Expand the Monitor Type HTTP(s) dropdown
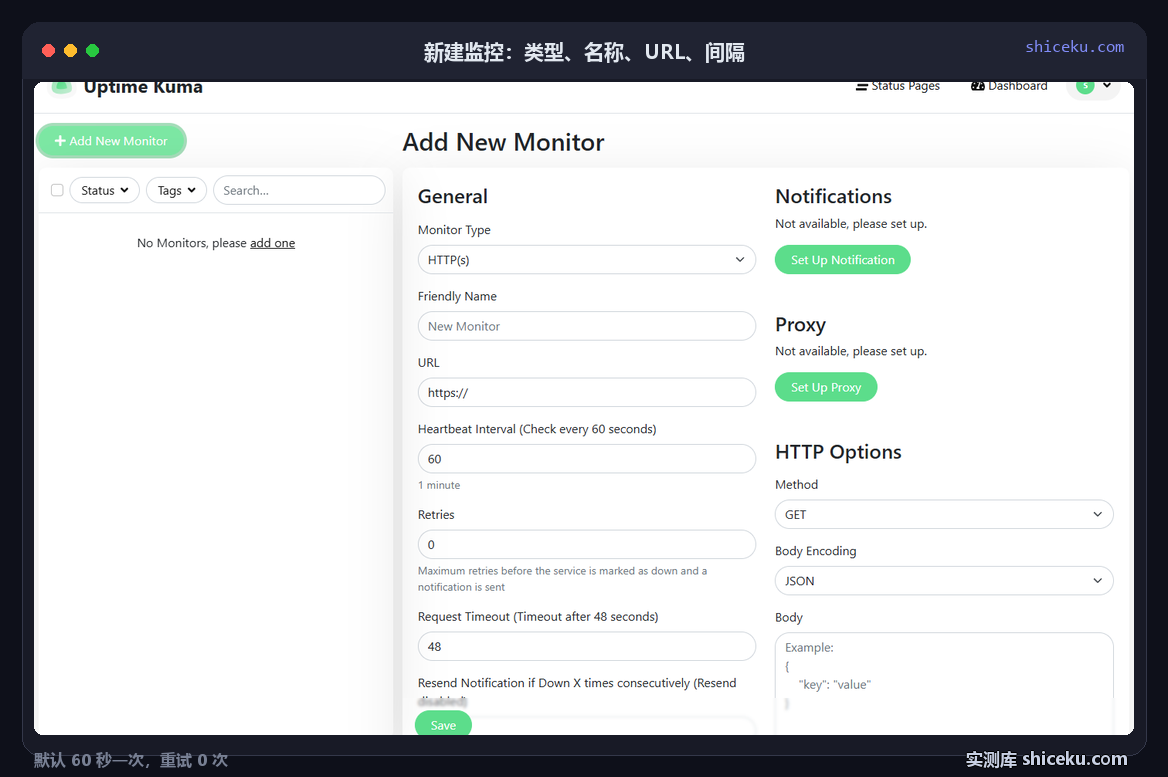 tap(587, 259)
